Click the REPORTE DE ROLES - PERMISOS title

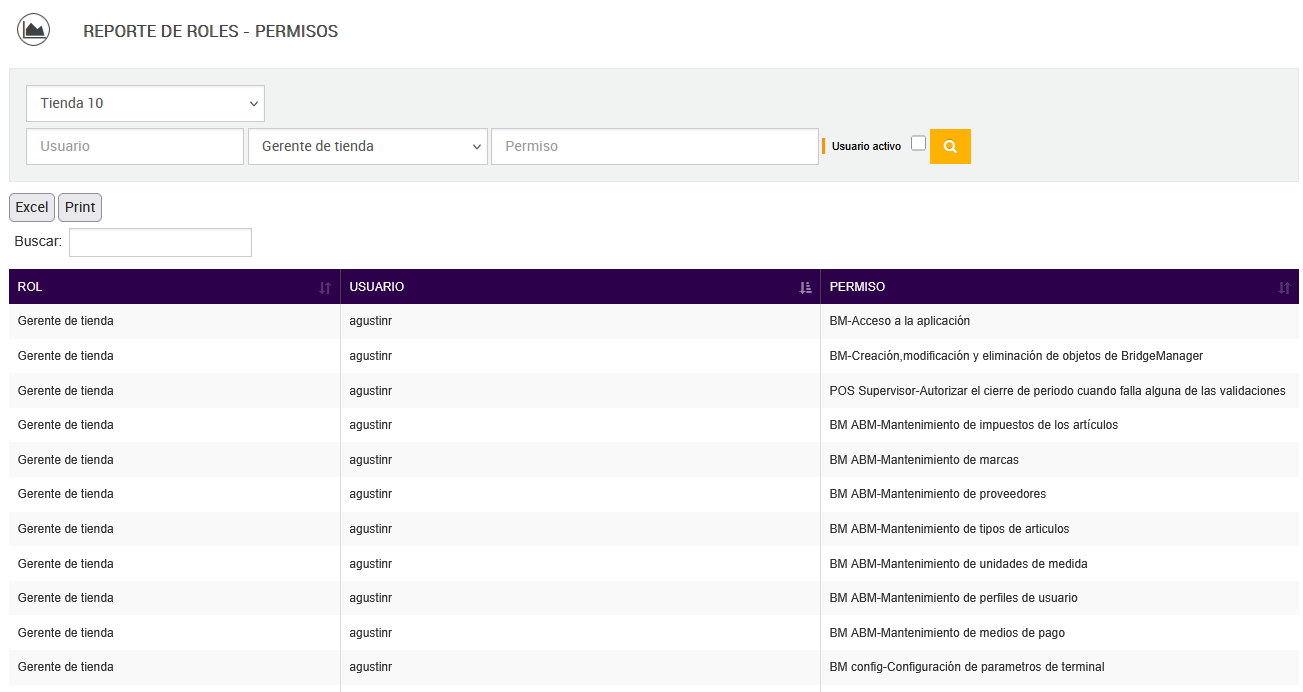click(210, 31)
